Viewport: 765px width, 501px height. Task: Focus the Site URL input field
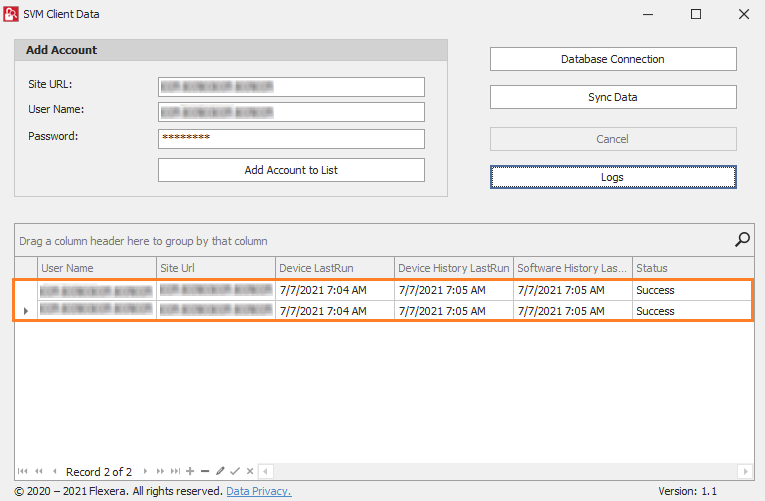(x=291, y=87)
